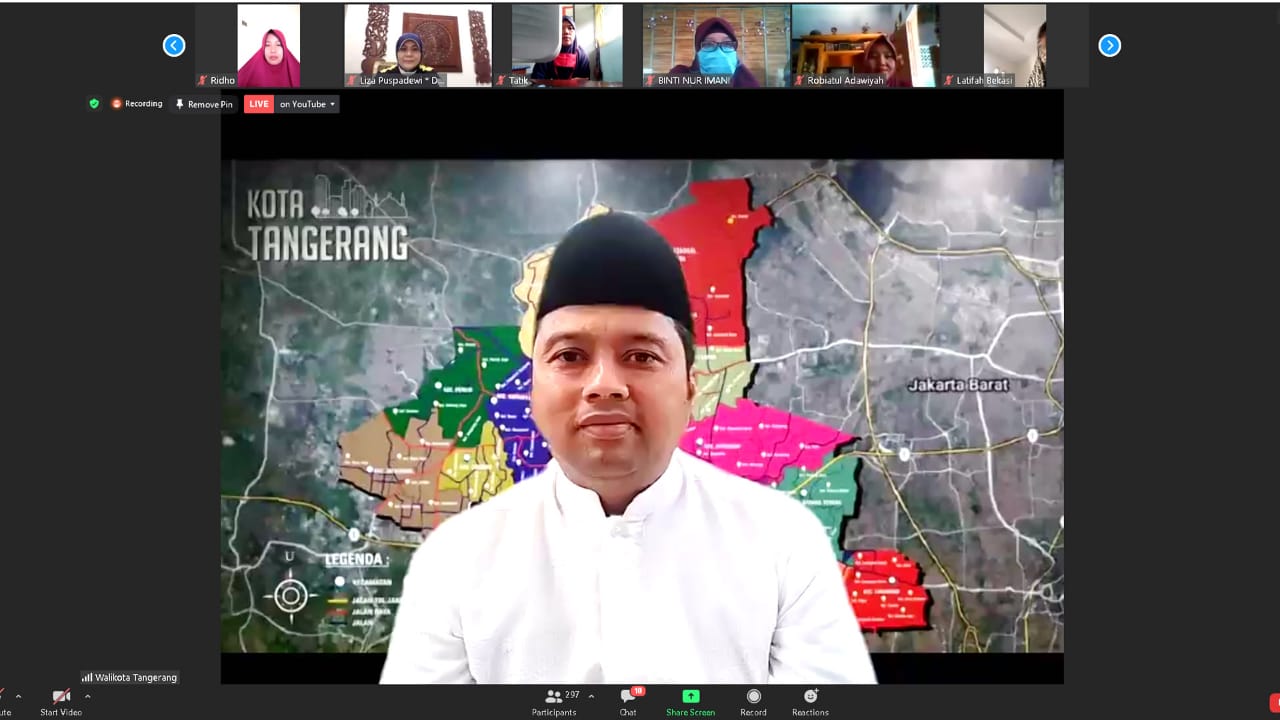Toggle the microphone mute button

[3, 702]
